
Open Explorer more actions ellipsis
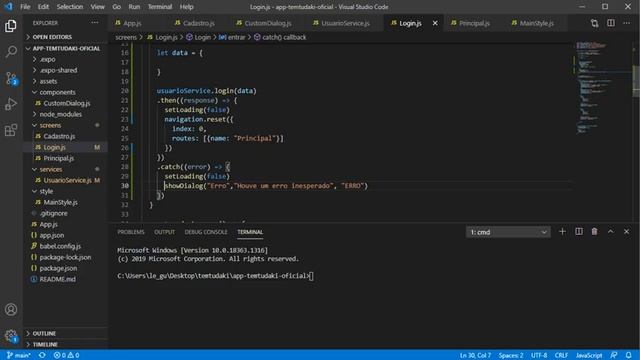coord(95,23)
